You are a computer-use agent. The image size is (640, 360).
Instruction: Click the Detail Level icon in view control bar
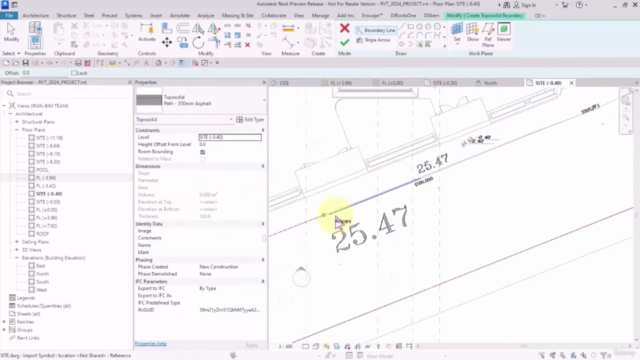pos(305,347)
